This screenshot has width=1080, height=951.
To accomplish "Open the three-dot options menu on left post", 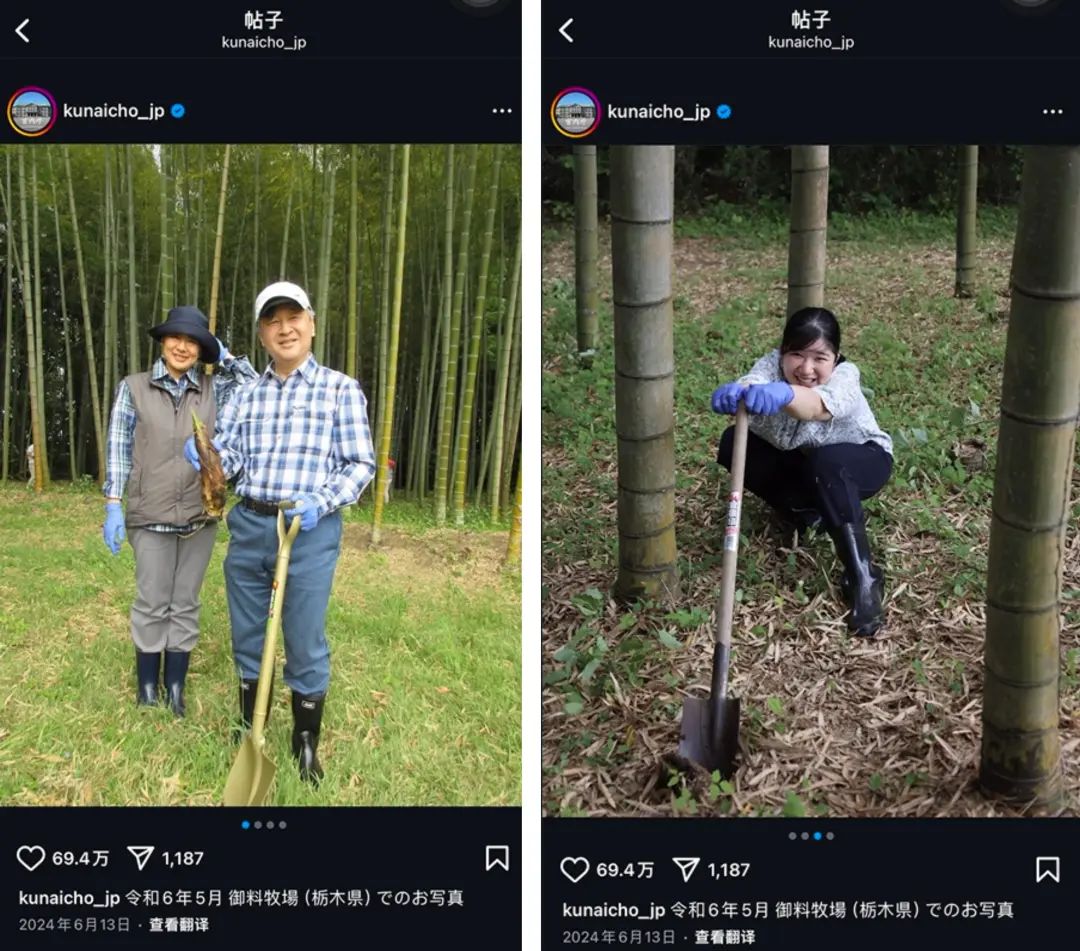I will click(502, 111).
